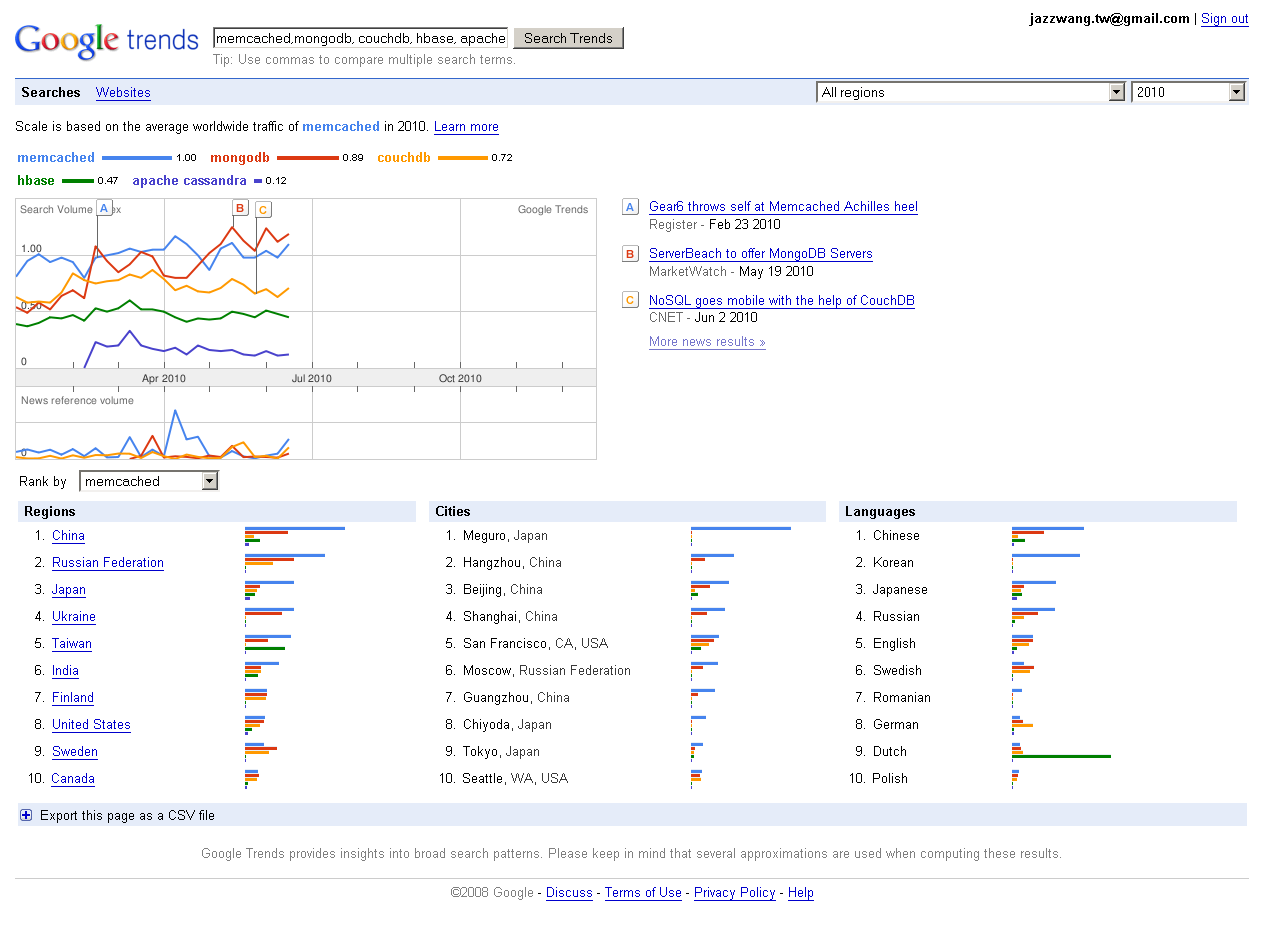The image size is (1264, 925).
Task: Click the couchdb orange legend swatch
Action: tap(462, 158)
